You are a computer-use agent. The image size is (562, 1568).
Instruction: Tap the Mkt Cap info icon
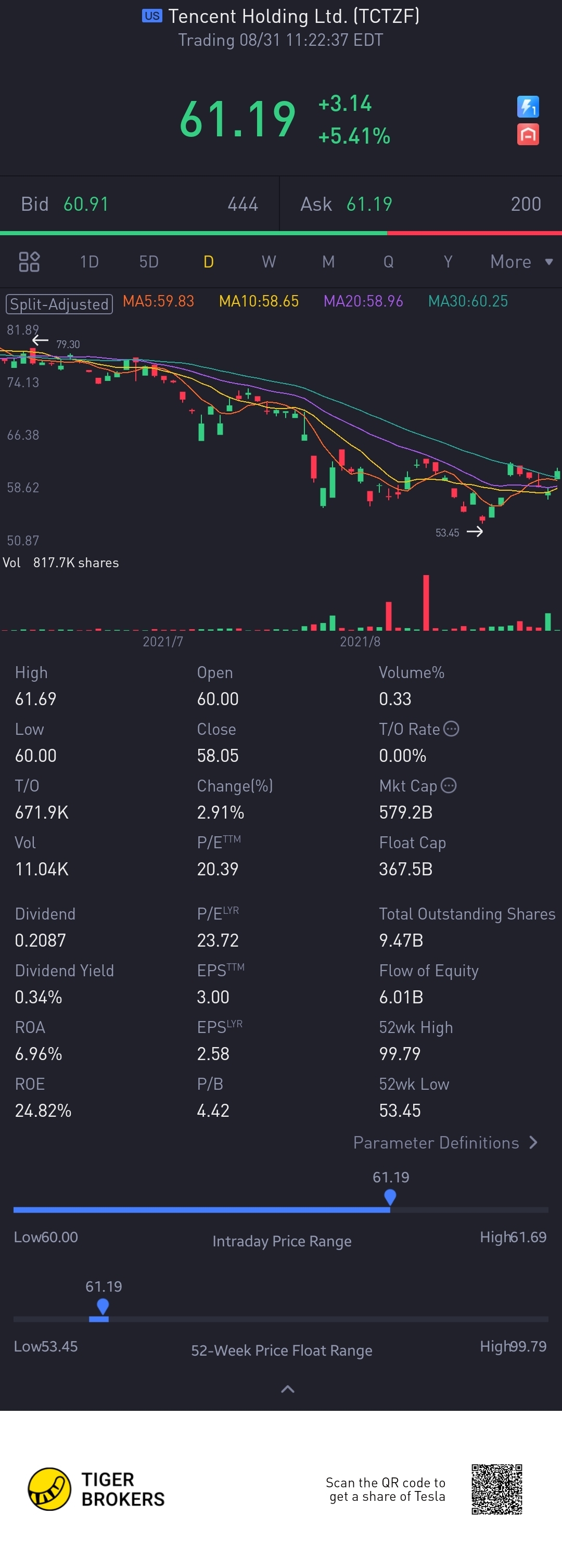pyautogui.click(x=449, y=785)
